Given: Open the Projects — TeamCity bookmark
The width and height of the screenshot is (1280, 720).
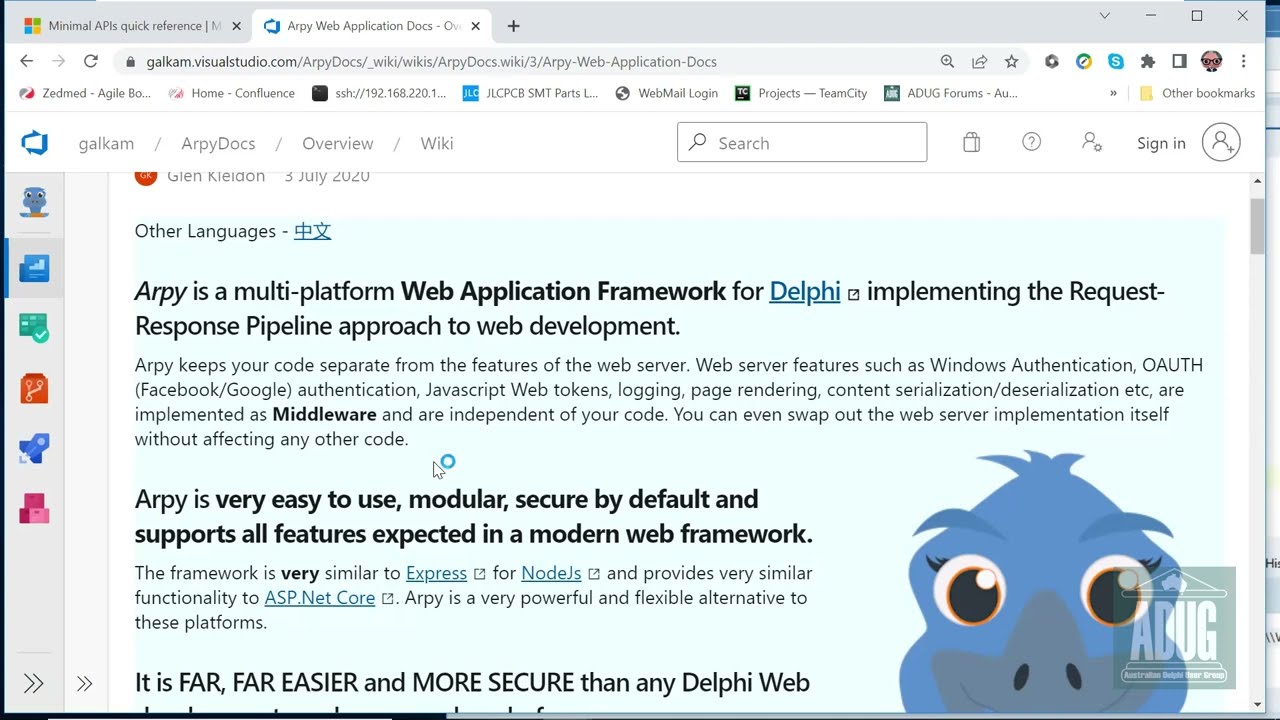Looking at the screenshot, I should coord(801,93).
